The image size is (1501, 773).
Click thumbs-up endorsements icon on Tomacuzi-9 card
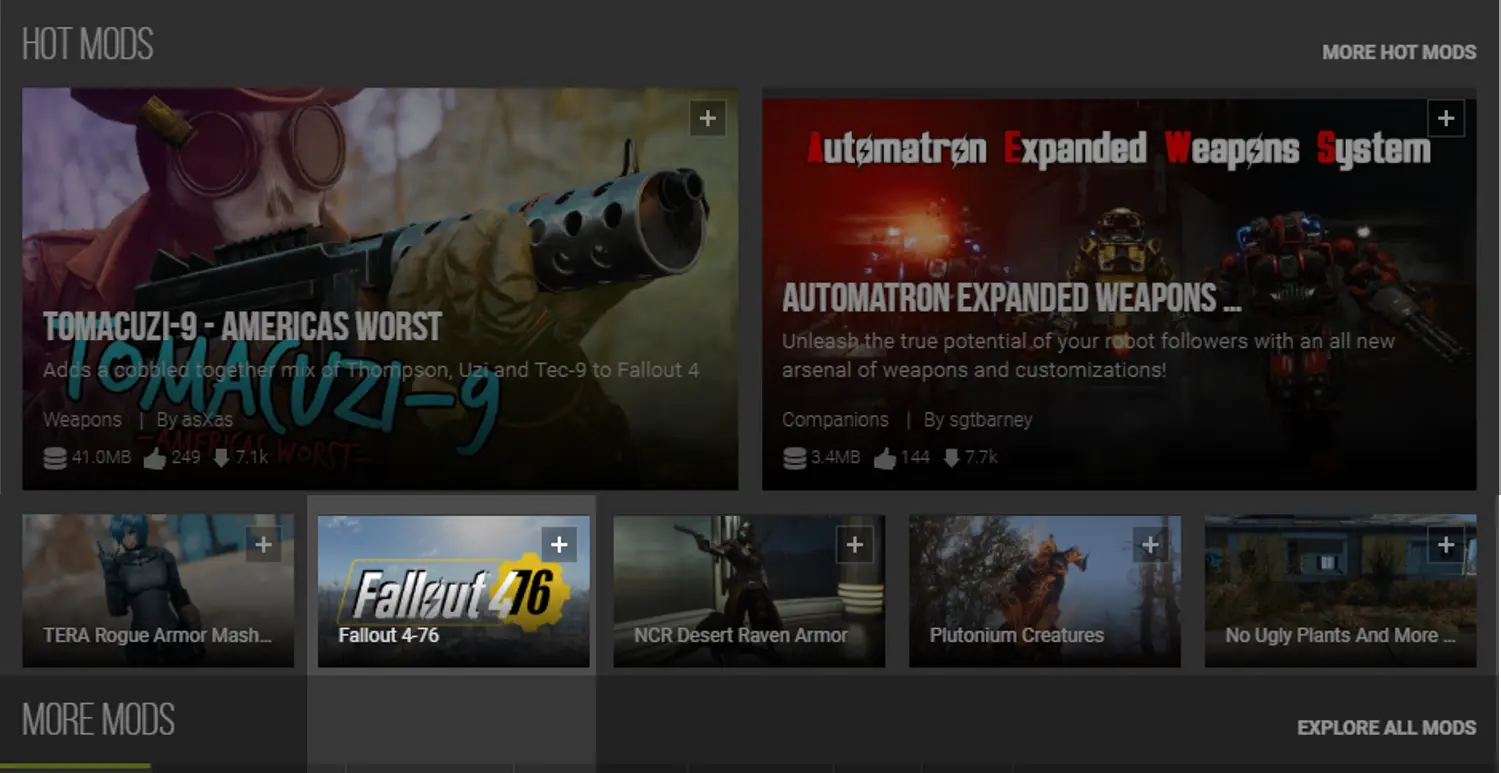(x=155, y=459)
